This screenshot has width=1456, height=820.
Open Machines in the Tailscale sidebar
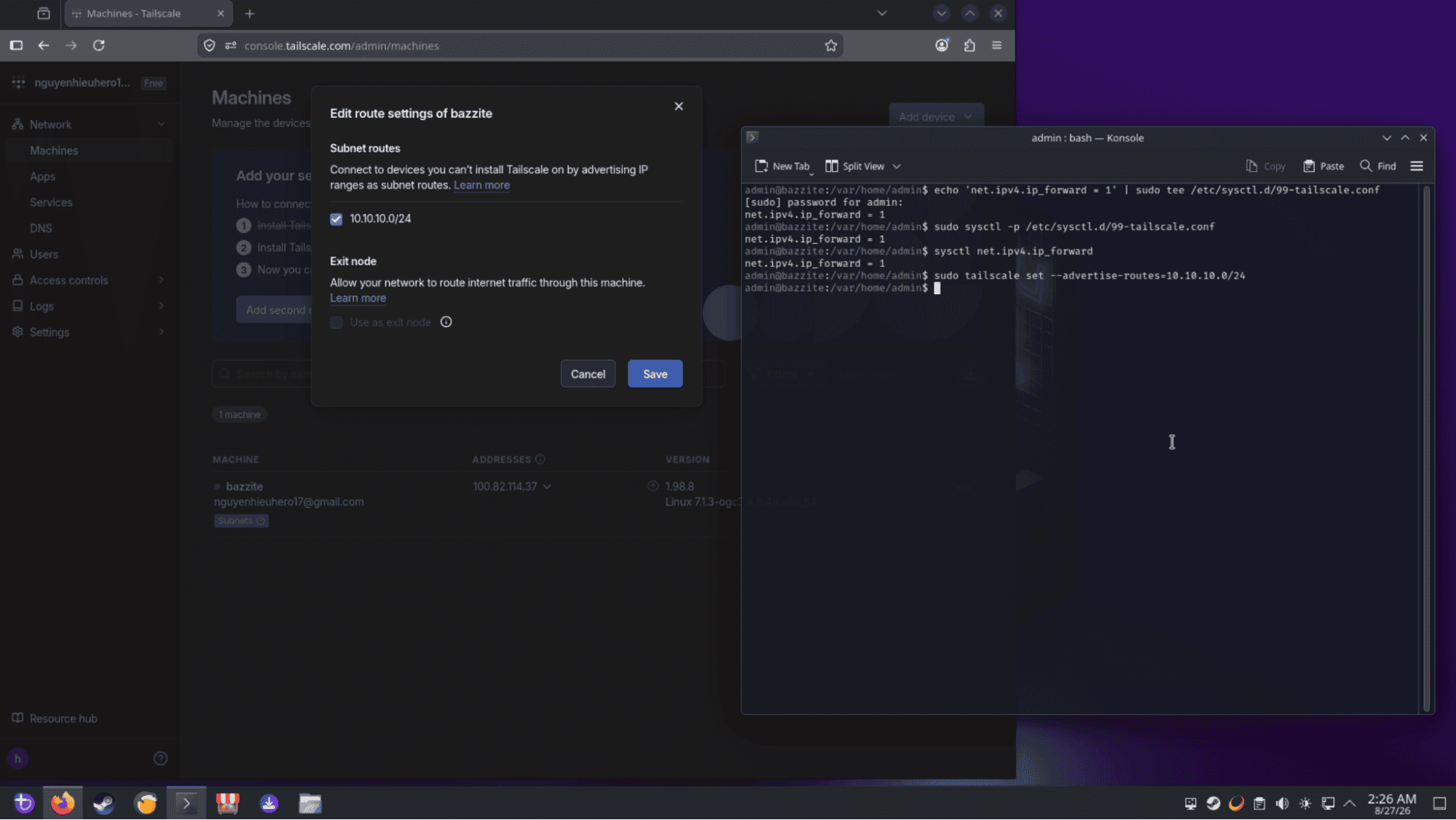54,151
